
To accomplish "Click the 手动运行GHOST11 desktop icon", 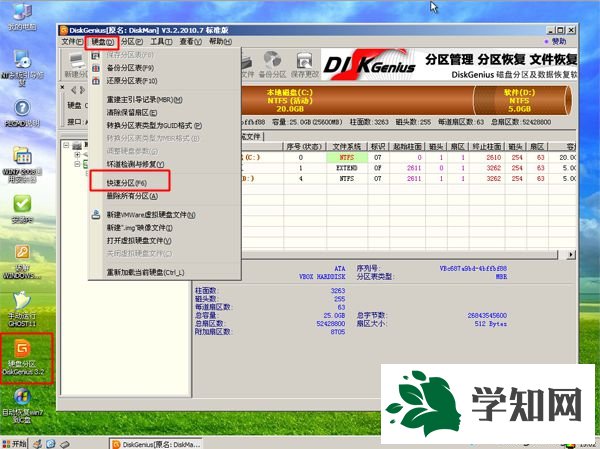I will pyautogui.click(x=22, y=309).
